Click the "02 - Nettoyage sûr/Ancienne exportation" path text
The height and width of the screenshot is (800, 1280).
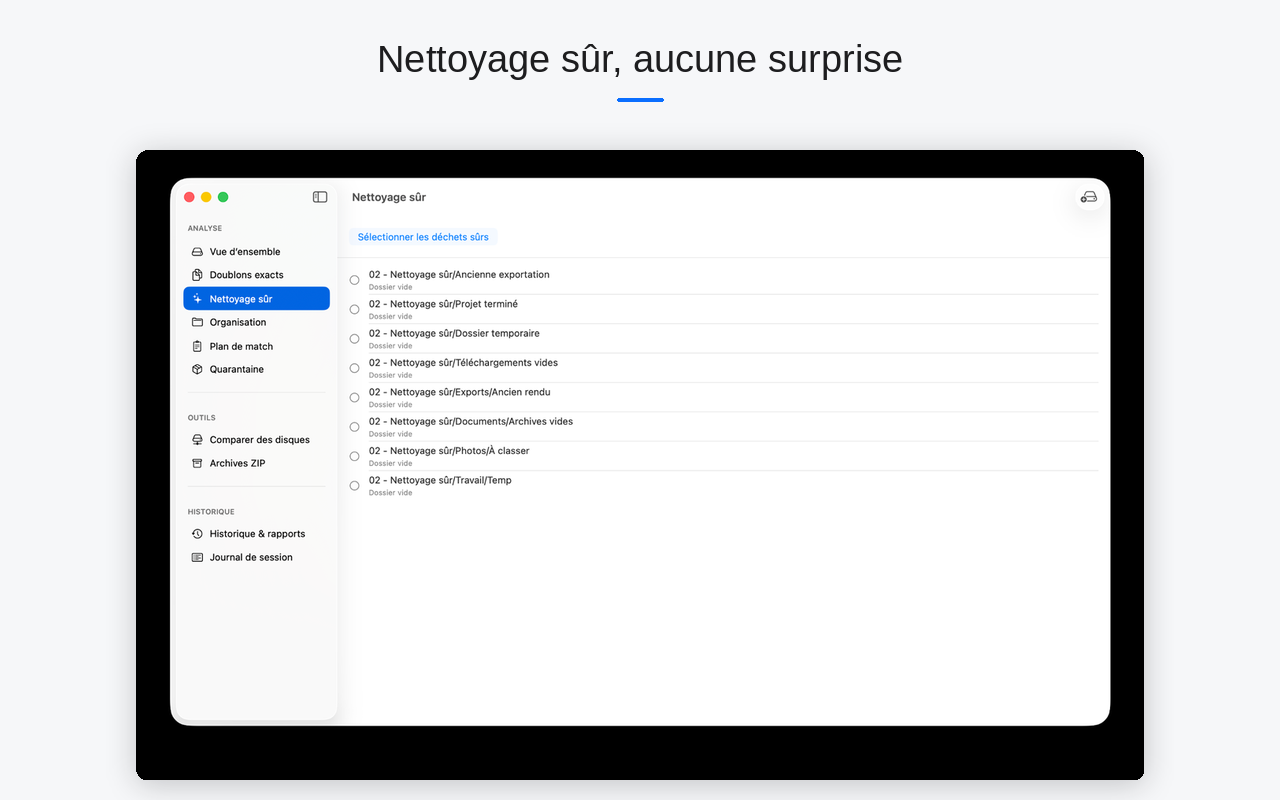click(459, 275)
